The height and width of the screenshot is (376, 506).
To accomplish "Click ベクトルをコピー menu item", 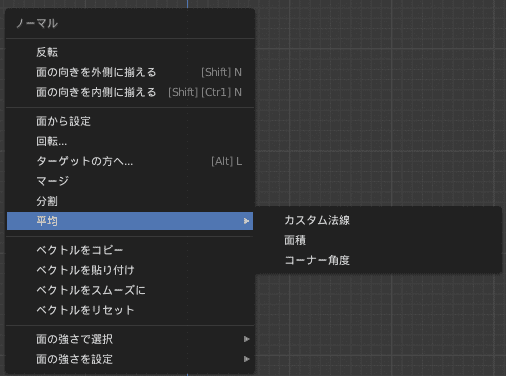I will coord(130,250).
